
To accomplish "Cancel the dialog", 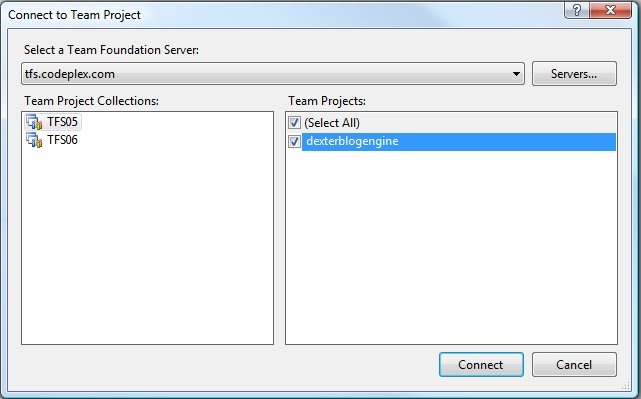I will (x=574, y=365).
